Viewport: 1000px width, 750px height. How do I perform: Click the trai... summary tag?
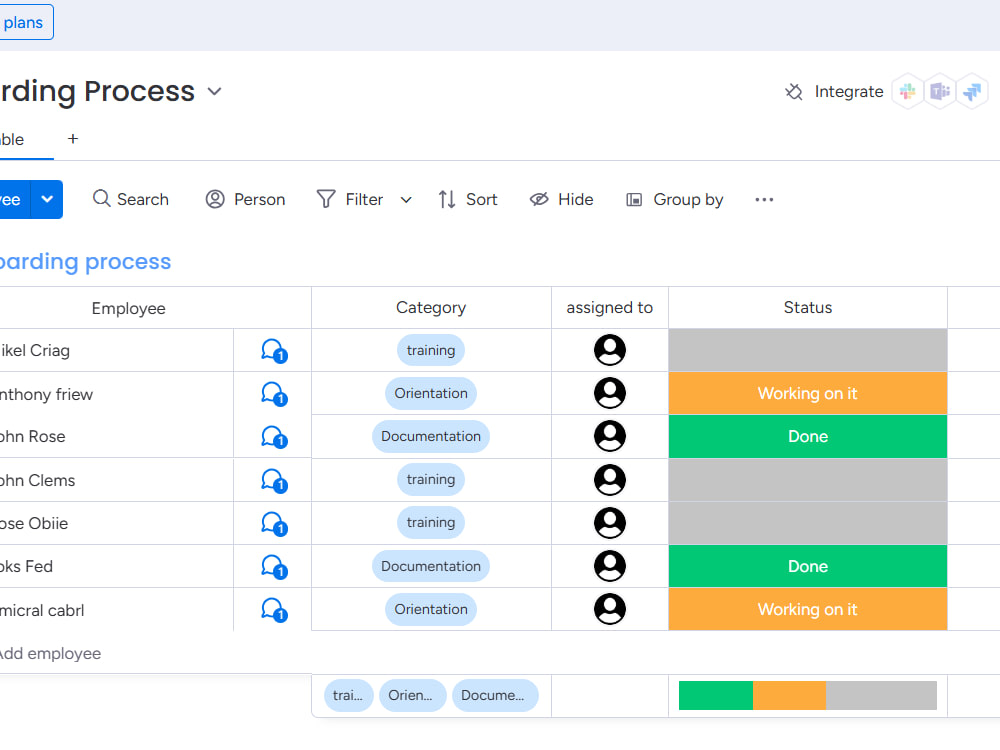pyautogui.click(x=348, y=695)
